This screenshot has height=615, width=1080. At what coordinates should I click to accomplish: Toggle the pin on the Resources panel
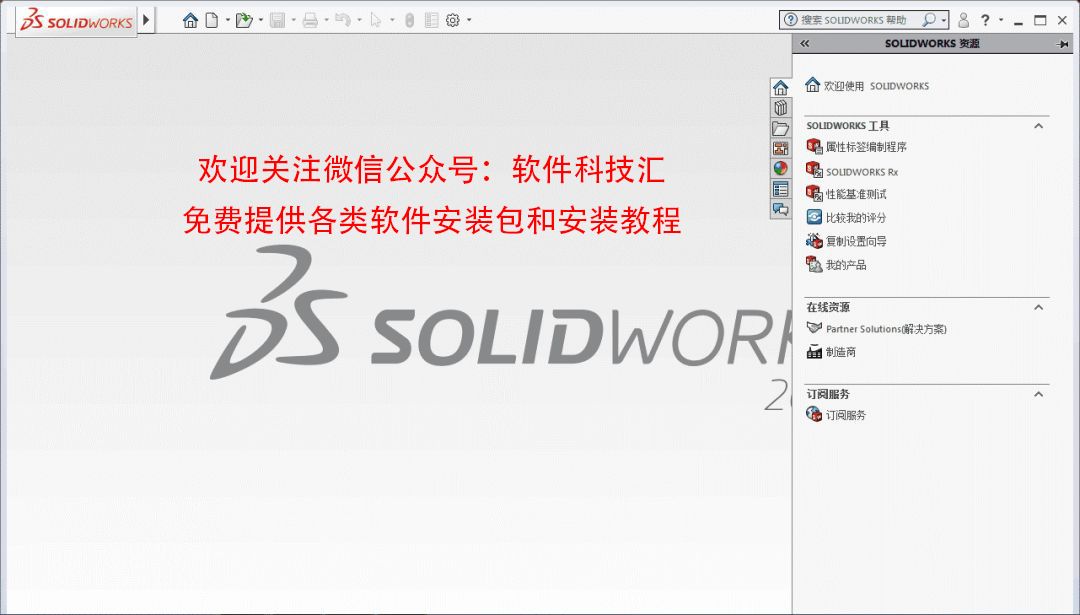1063,44
